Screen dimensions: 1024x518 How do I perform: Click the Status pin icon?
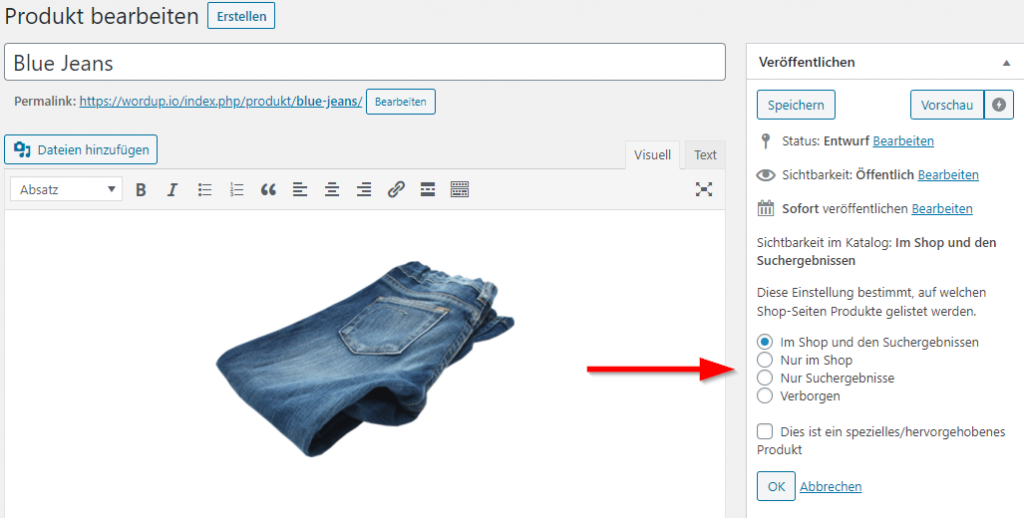tap(765, 141)
